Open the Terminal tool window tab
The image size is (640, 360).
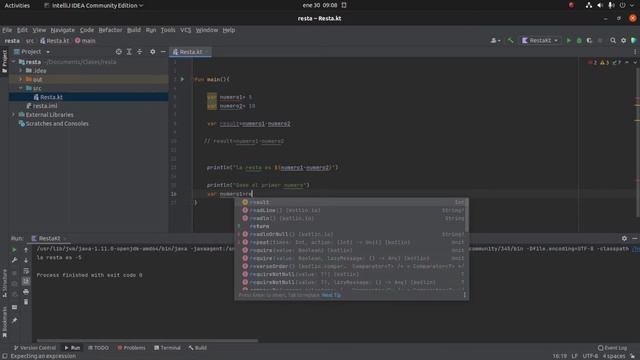(x=167, y=348)
